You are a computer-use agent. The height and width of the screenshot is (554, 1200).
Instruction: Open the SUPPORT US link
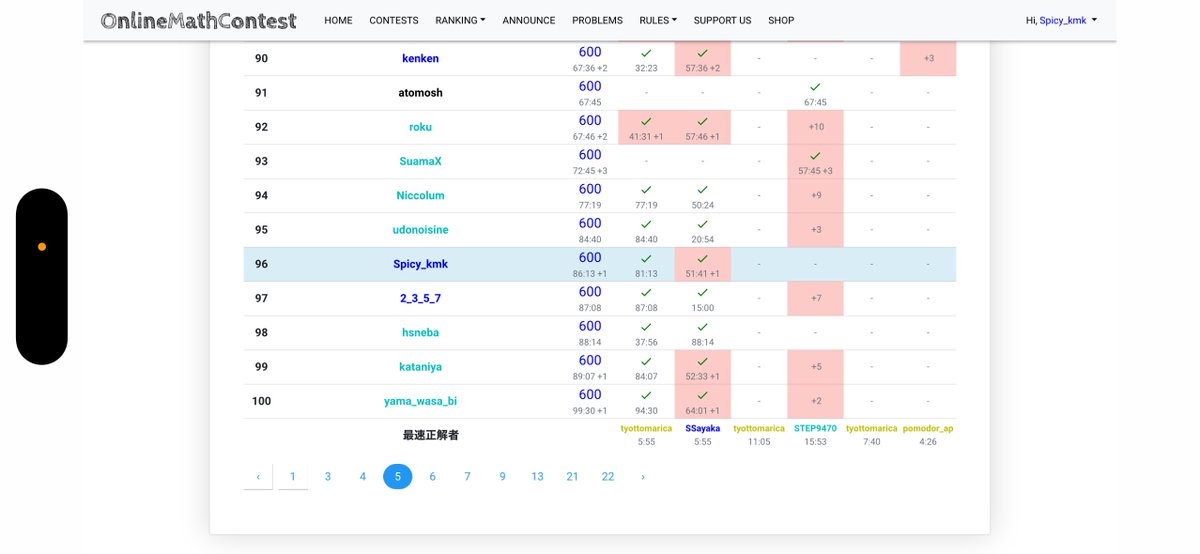pos(722,20)
